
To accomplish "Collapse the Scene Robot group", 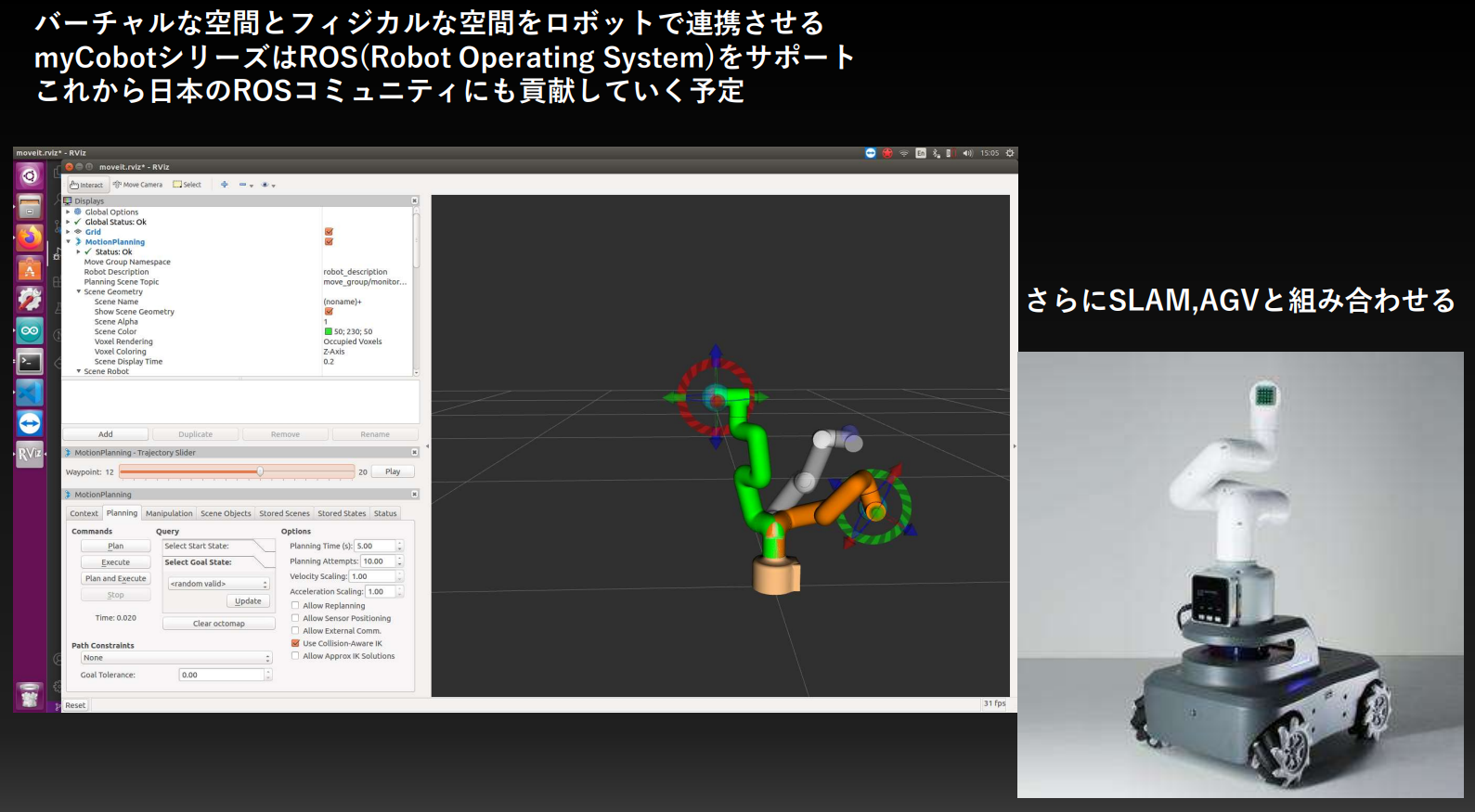I will click(78, 371).
